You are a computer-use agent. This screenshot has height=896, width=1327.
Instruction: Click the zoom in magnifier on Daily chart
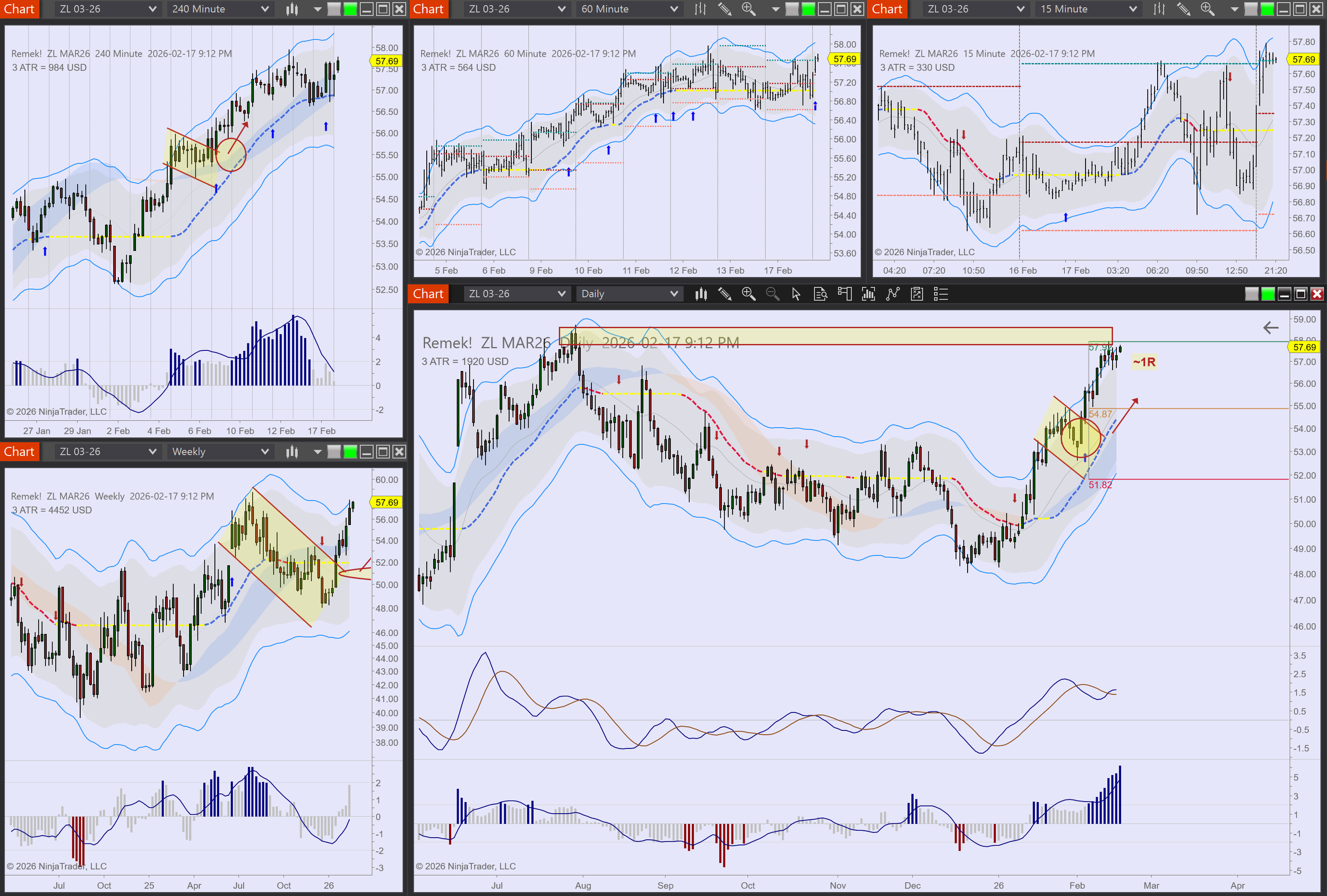pyautogui.click(x=748, y=294)
